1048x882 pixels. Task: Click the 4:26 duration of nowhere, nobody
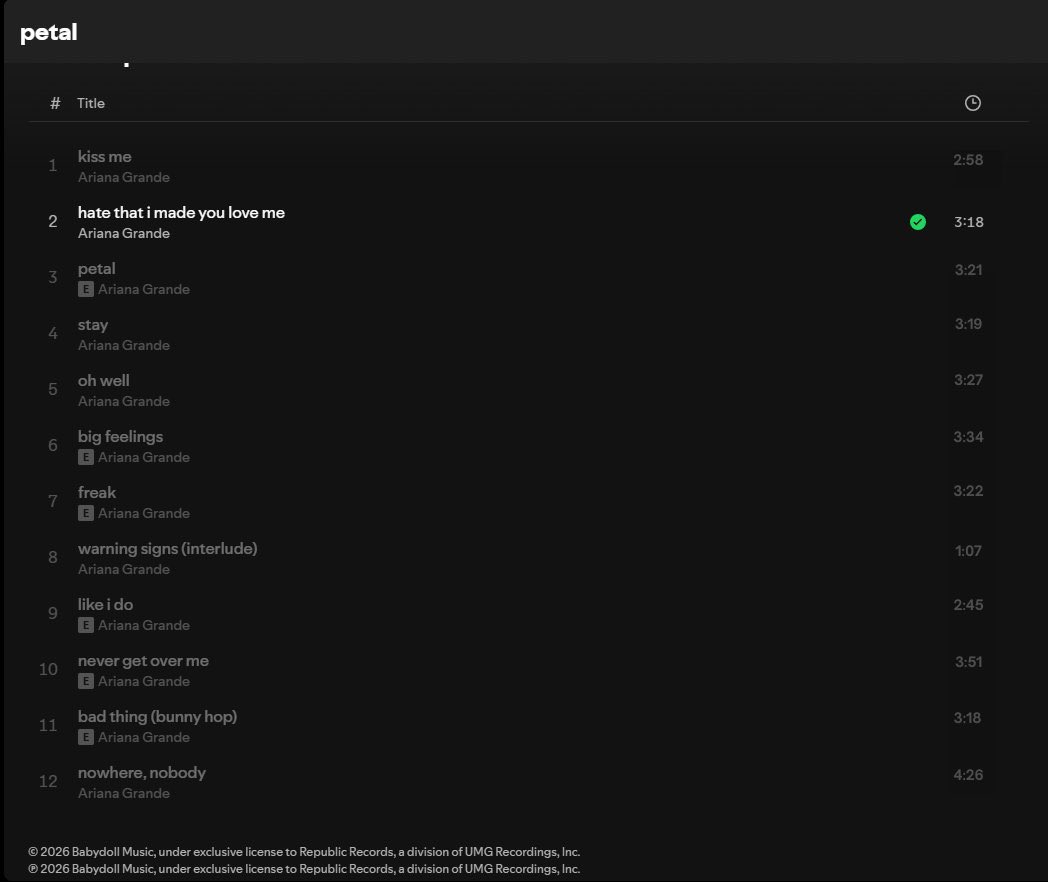coord(968,775)
